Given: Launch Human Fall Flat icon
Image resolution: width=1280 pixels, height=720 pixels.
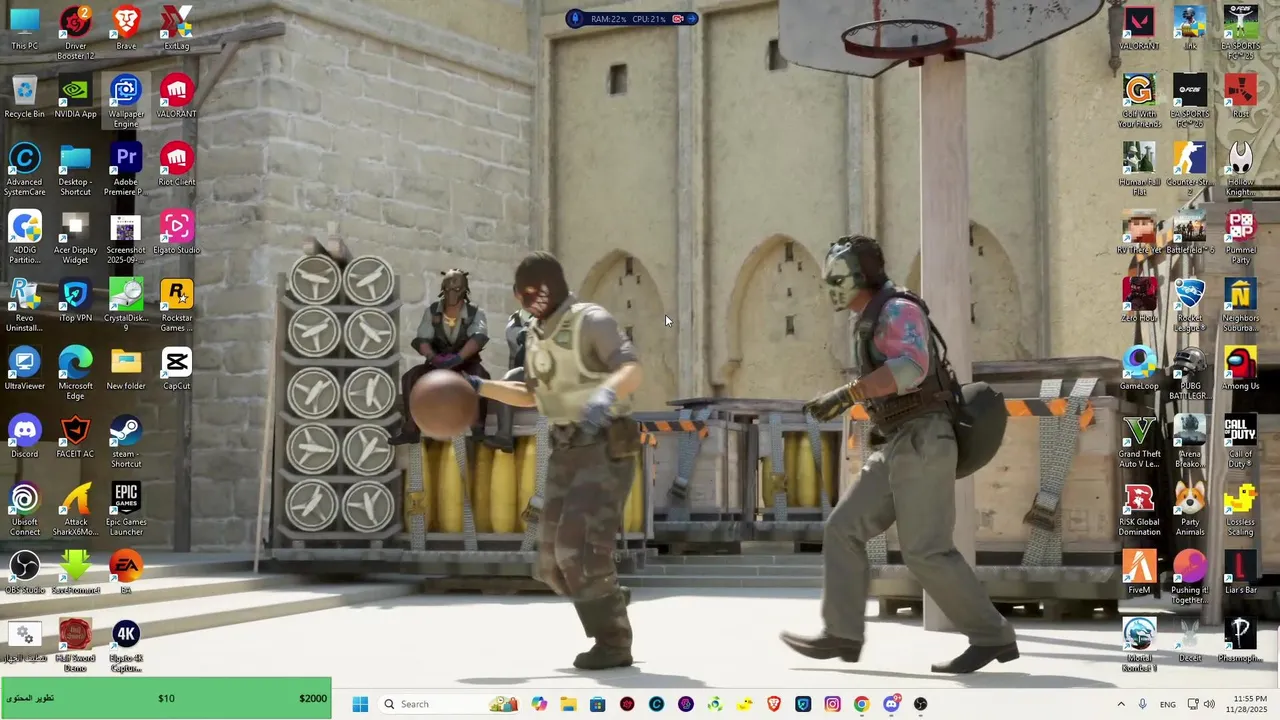Looking at the screenshot, I should [x=1139, y=168].
